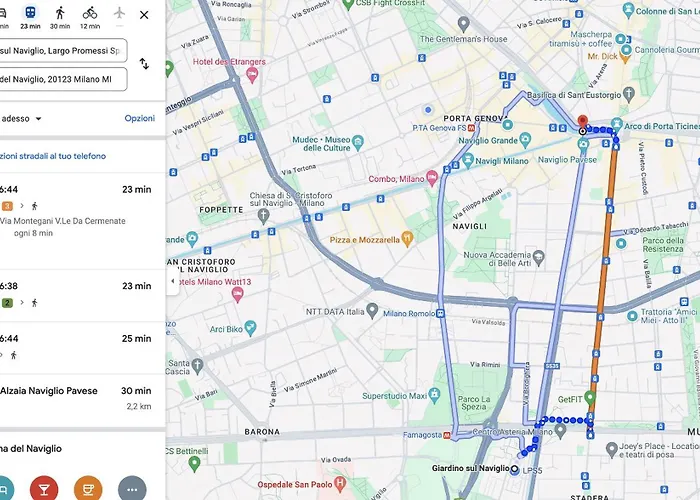Select the flight travel mode
This screenshot has height=500, width=700.
tap(120, 14)
